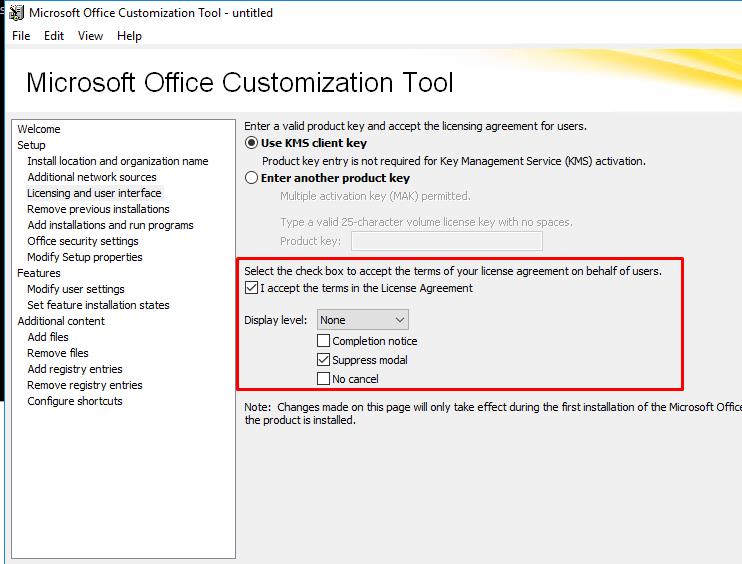Enable the Completion notice checkbox
742x564 pixels.
323,341
